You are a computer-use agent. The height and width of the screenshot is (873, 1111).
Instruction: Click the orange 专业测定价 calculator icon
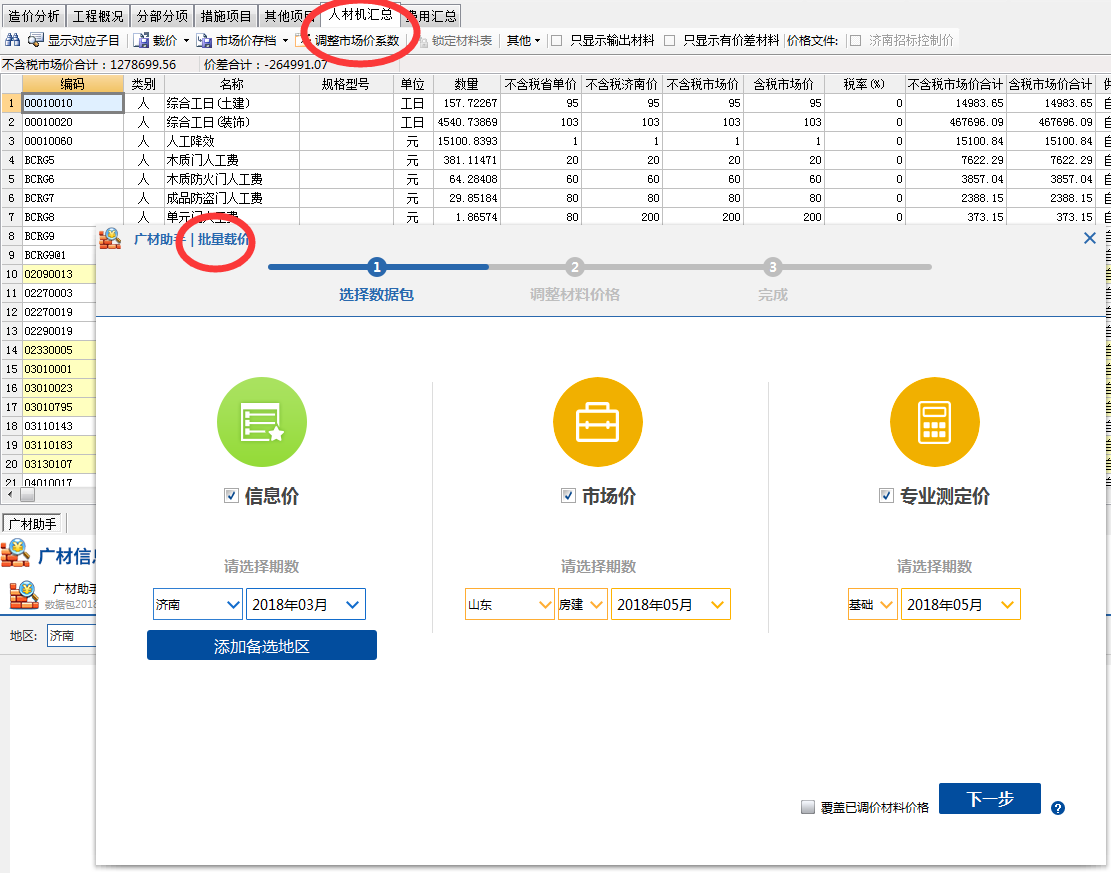935,422
